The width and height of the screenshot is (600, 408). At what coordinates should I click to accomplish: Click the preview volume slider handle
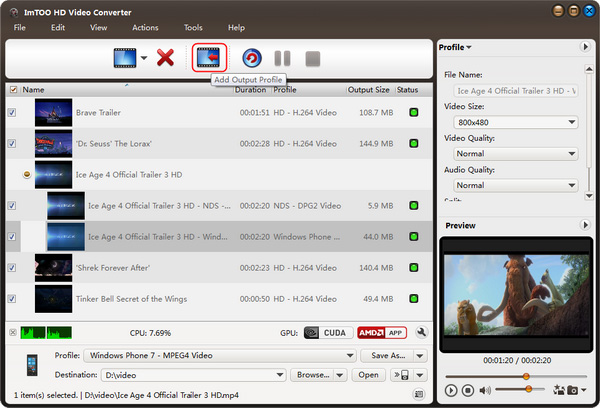[528, 389]
